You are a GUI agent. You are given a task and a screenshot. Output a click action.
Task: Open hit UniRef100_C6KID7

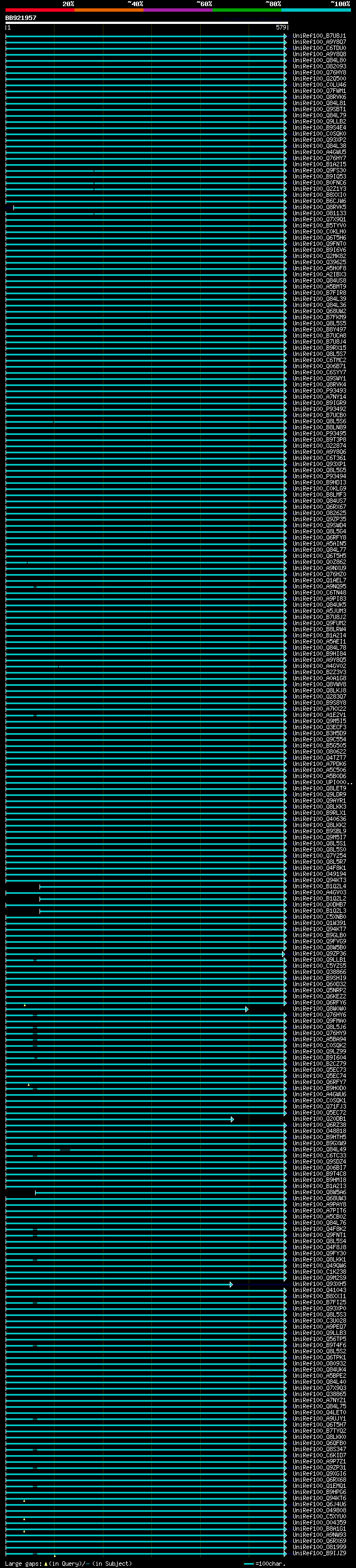[319, 1456]
